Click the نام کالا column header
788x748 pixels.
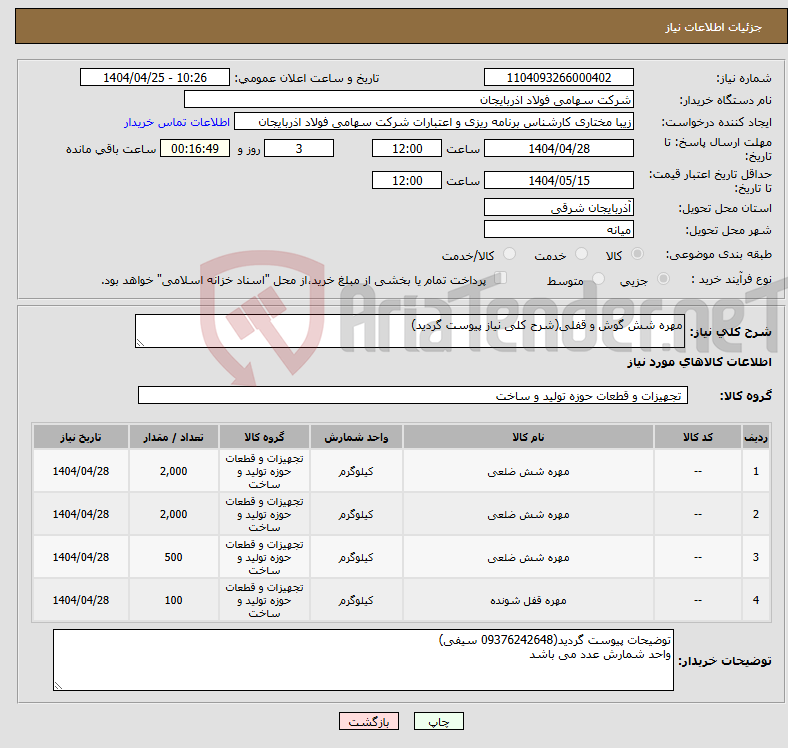click(528, 437)
